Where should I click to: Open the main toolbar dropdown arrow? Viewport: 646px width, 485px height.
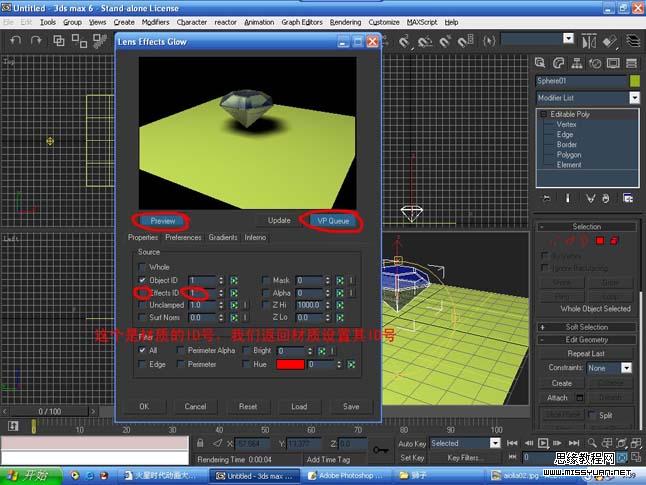(x=569, y=39)
